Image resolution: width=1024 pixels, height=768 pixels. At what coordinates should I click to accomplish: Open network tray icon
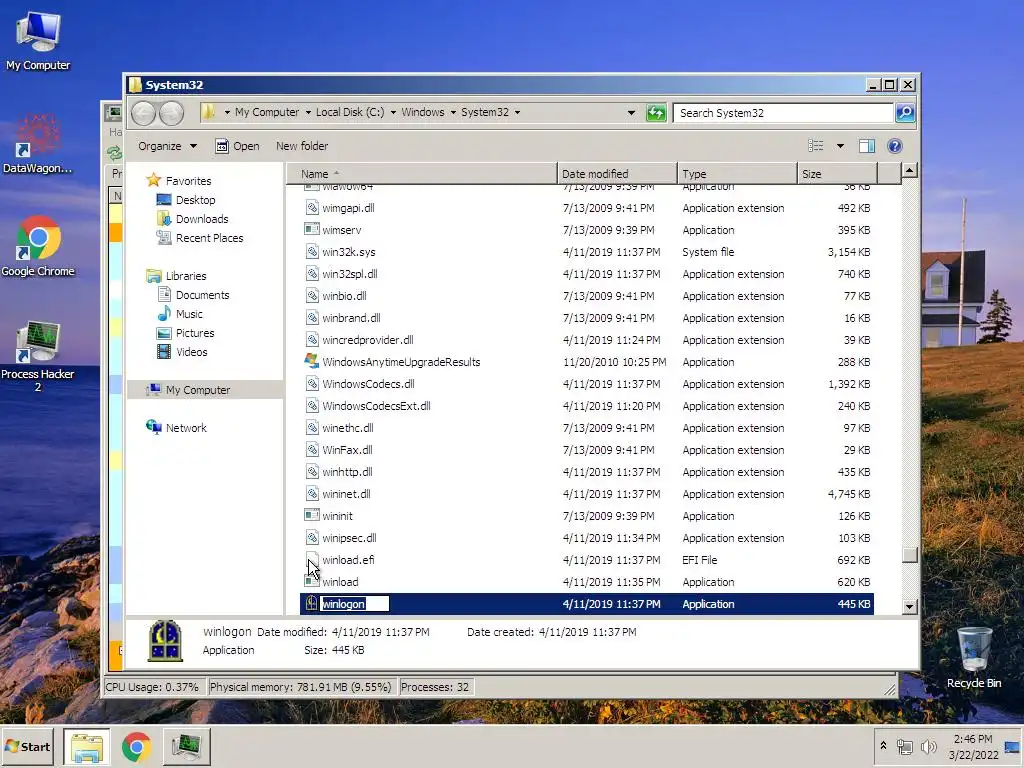[904, 746]
